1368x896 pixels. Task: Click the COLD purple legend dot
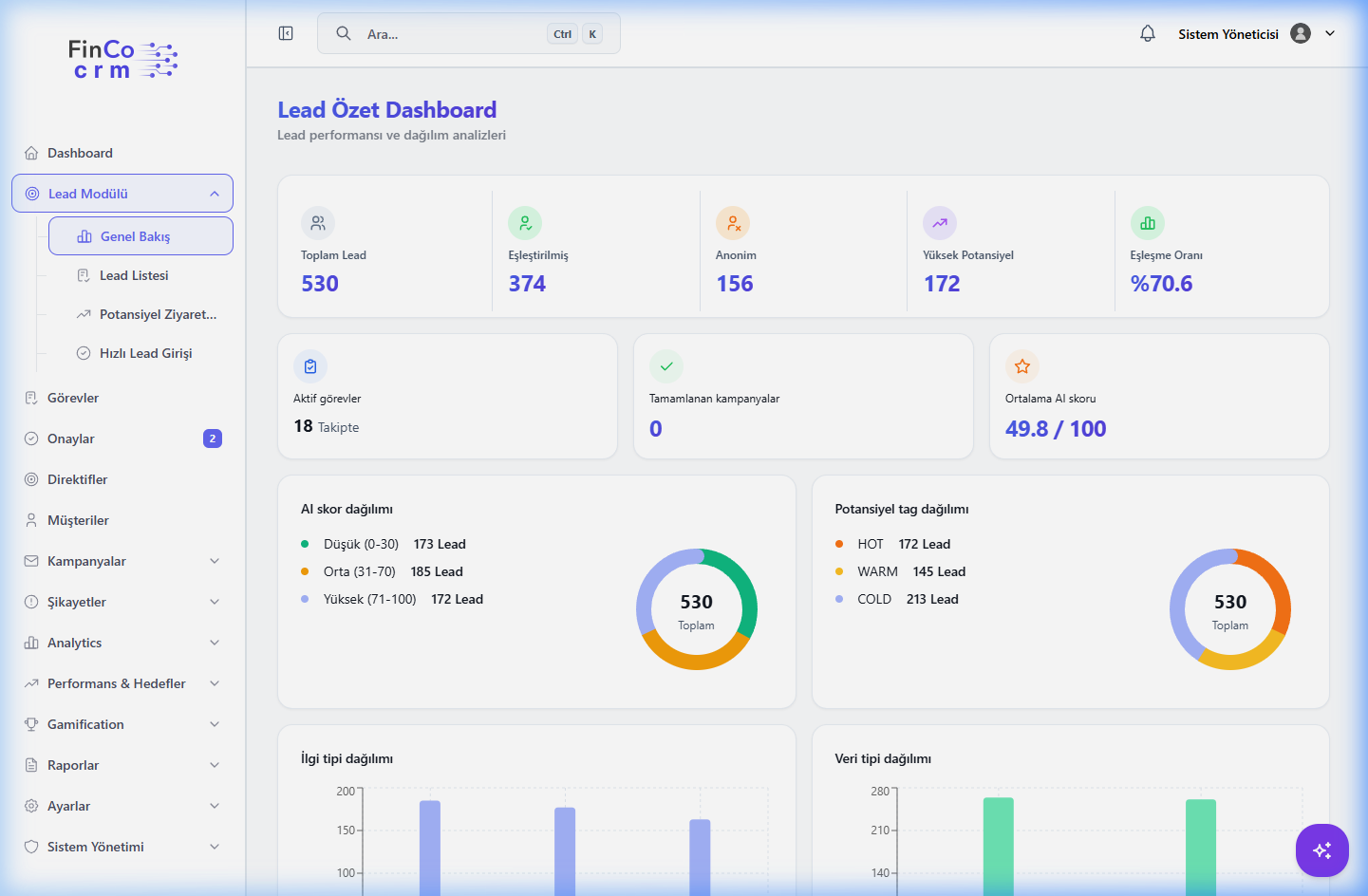[x=839, y=599]
